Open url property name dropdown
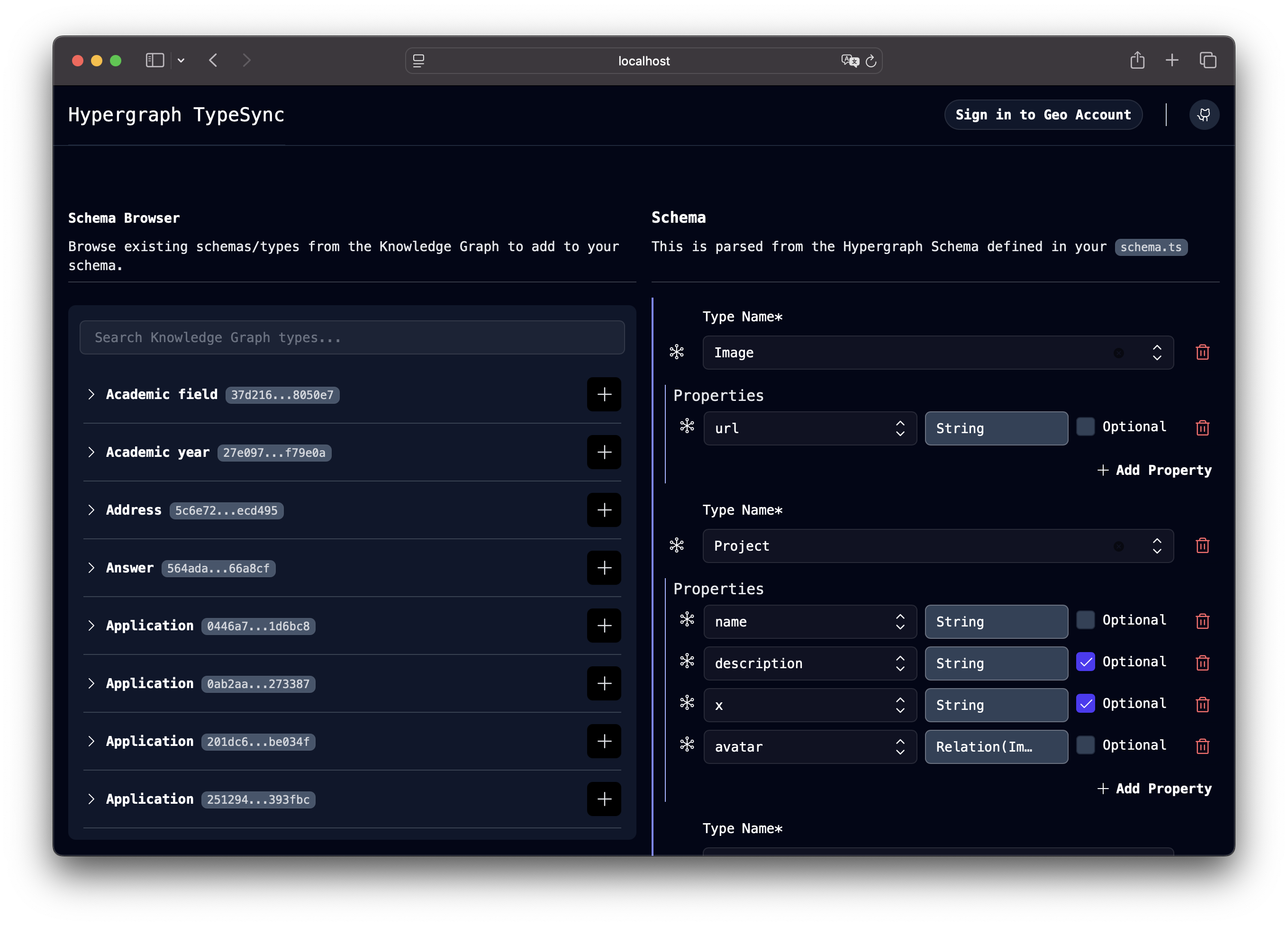The width and height of the screenshot is (1288, 926). coord(900,428)
